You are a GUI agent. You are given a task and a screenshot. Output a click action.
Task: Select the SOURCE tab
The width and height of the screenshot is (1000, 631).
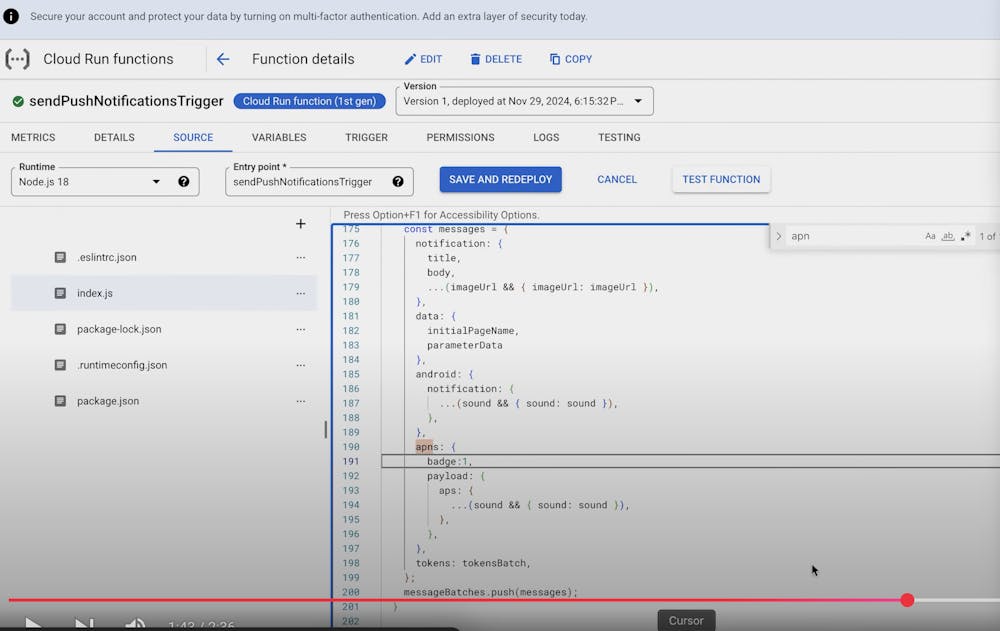point(193,137)
